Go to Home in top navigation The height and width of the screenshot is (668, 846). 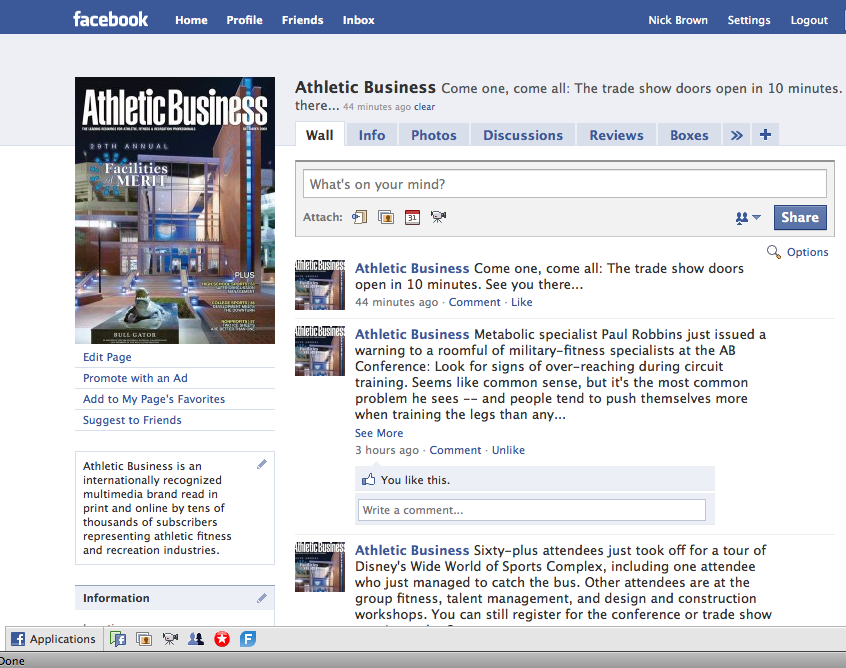pos(191,20)
